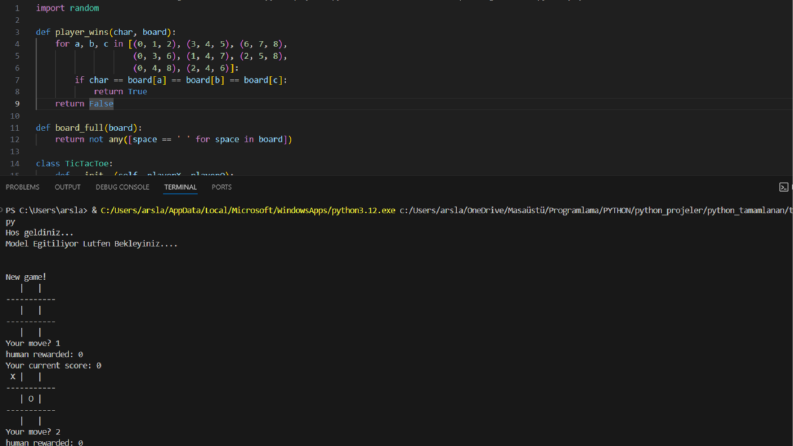Click the highlighted 'False' keyword
Viewport: 793px width, 446px height.
[101, 104]
